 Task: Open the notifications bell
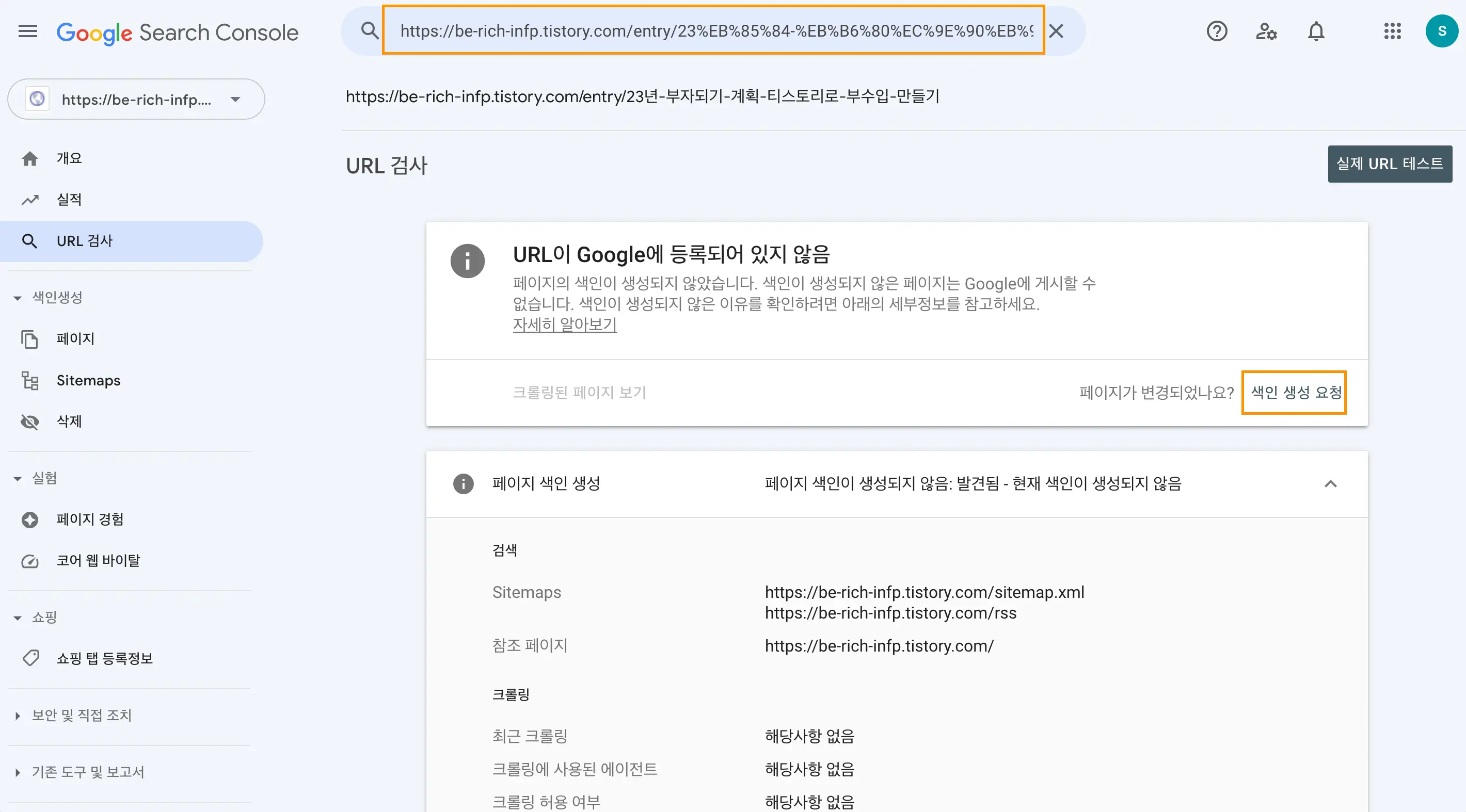(x=1316, y=31)
